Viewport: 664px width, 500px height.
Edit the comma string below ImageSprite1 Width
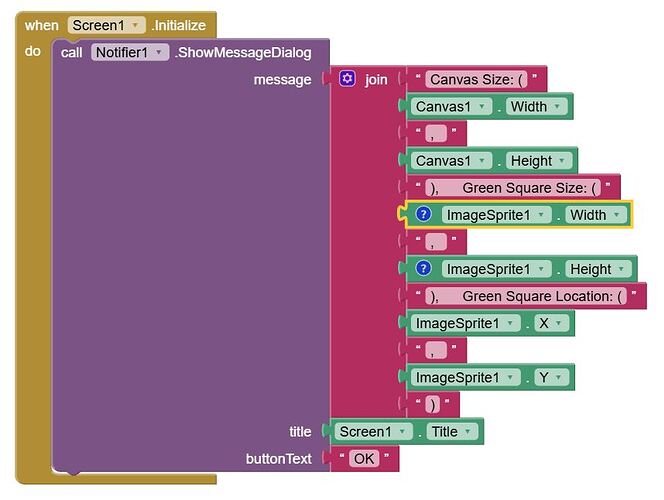(436, 242)
